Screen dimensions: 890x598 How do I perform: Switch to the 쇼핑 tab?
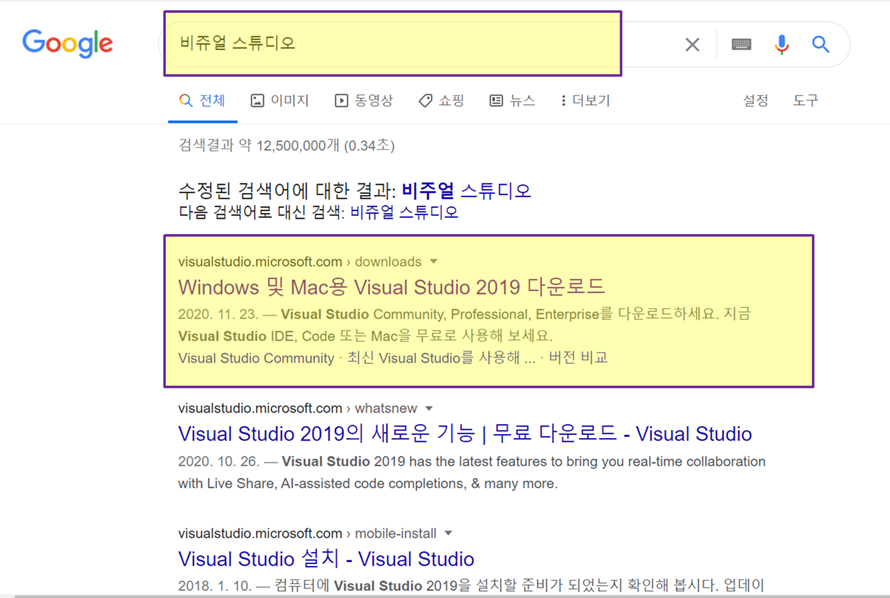tap(442, 100)
